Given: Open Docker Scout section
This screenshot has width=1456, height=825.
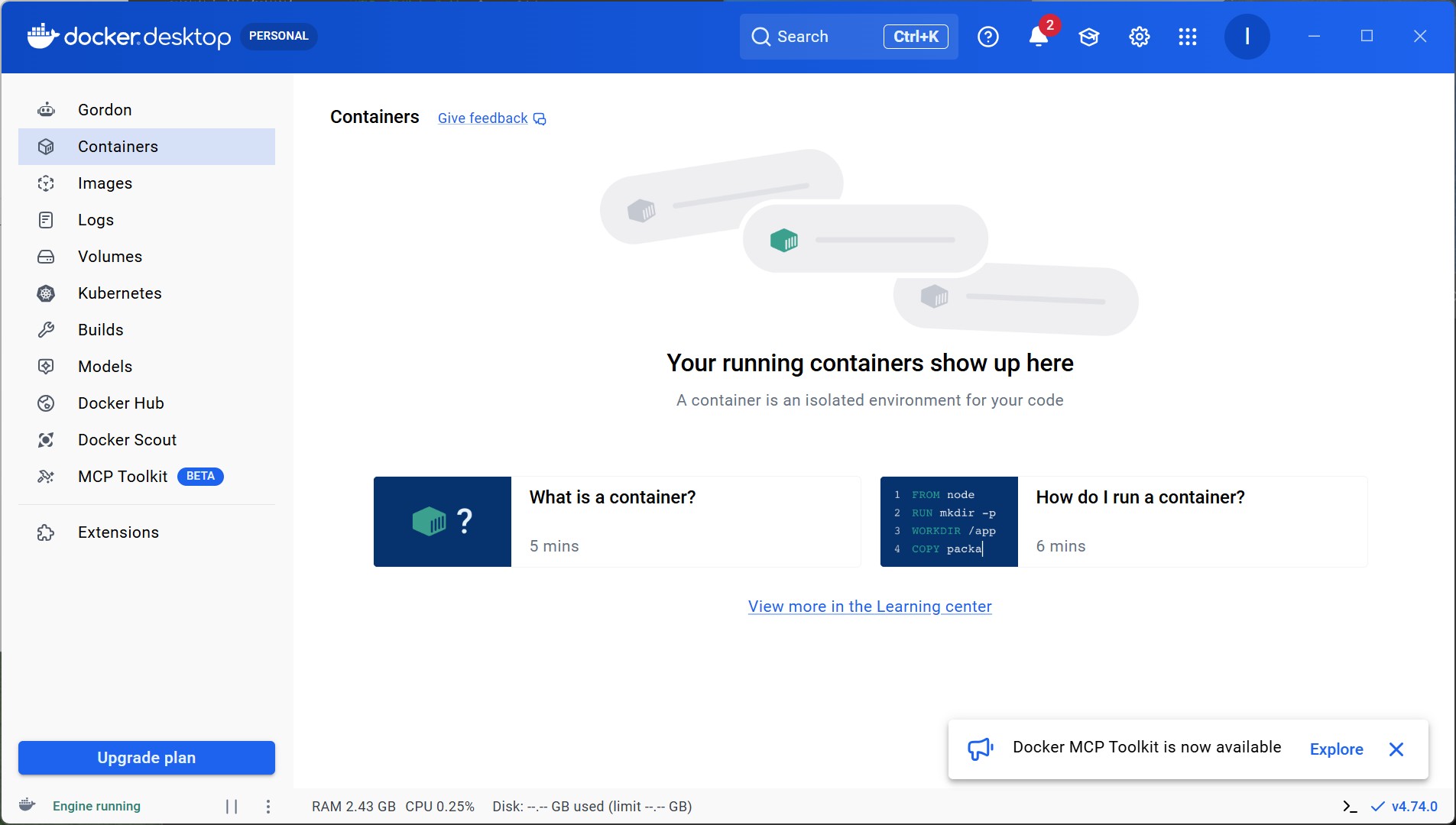Looking at the screenshot, I should 147,440.
